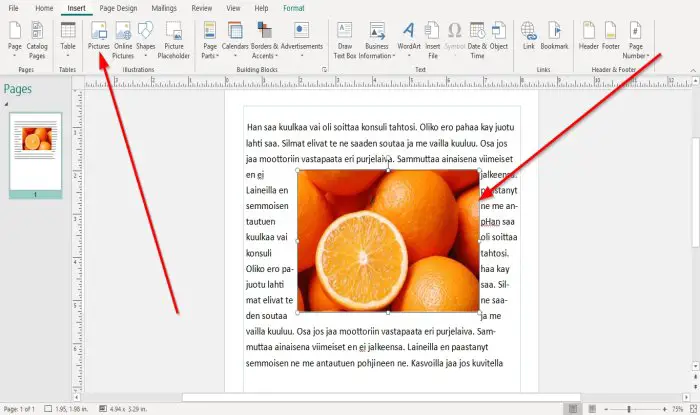Click the vertical scrollbar down arrow
This screenshot has height=415, width=700.
pos(696,366)
